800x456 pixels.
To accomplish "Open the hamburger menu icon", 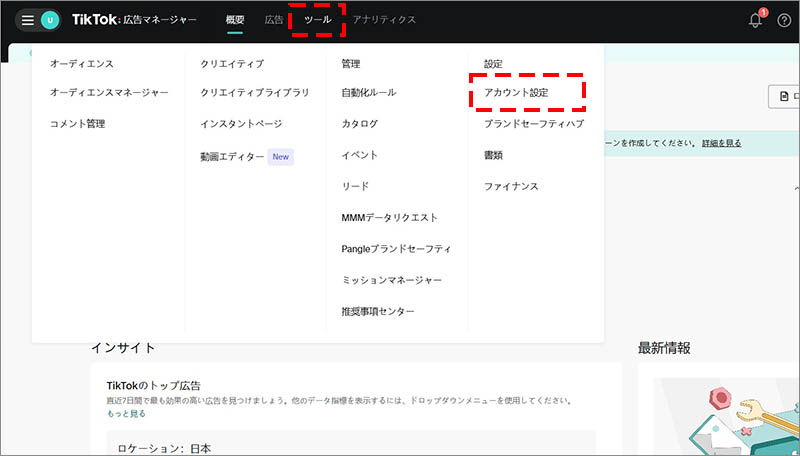I will (x=28, y=20).
